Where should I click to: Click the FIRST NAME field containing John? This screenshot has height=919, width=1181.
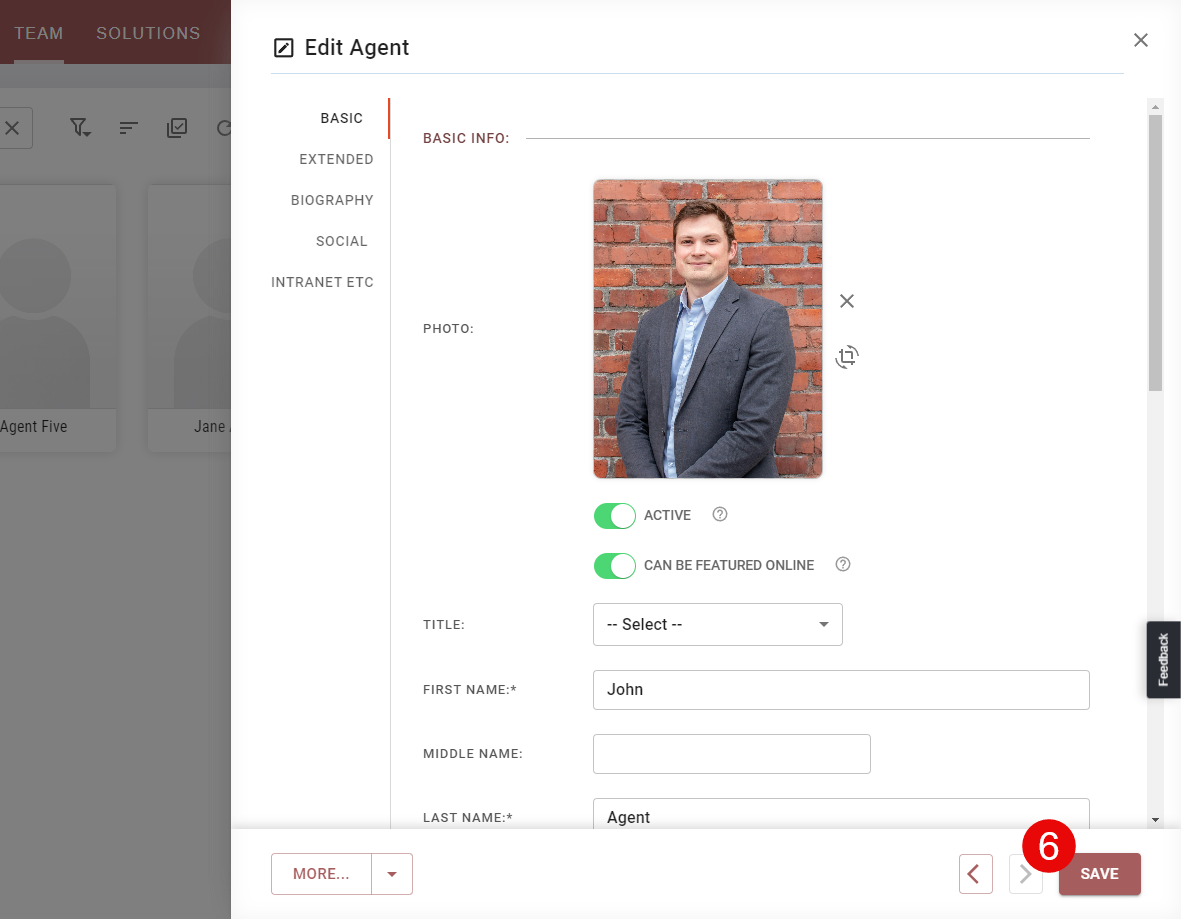coord(841,690)
